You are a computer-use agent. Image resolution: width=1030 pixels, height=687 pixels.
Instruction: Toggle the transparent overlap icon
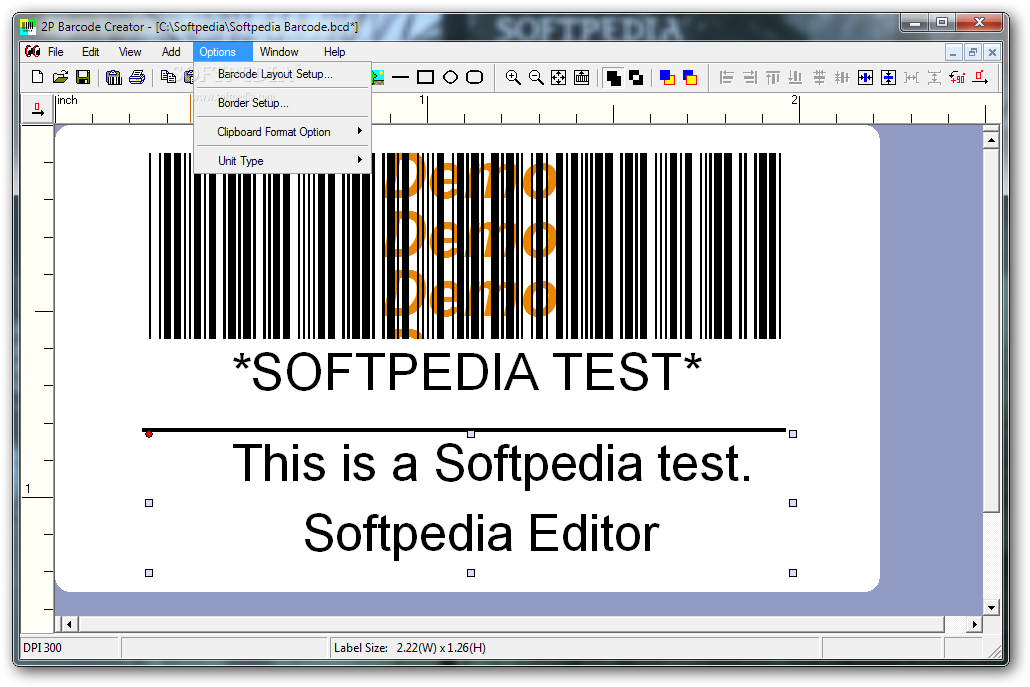point(636,78)
